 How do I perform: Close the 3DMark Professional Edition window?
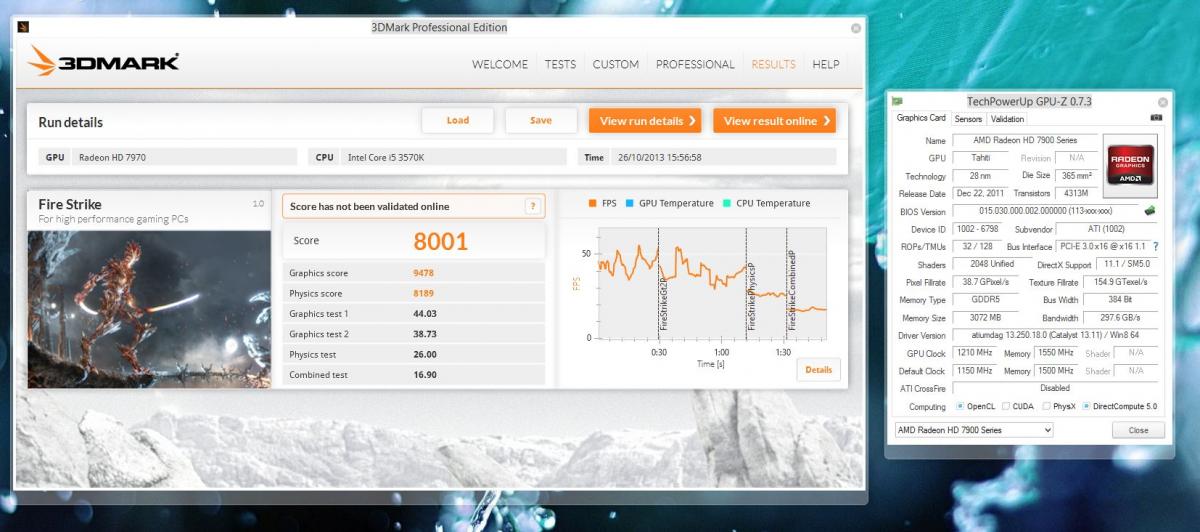click(x=856, y=28)
